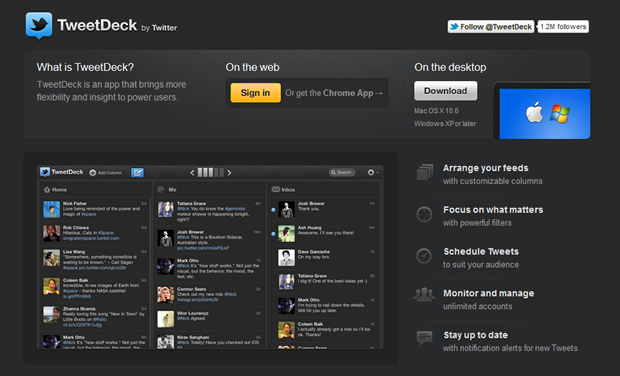Click Zhanna Shamis's avatar in Home column
The width and height of the screenshot is (620, 376).
pyautogui.click(x=51, y=315)
